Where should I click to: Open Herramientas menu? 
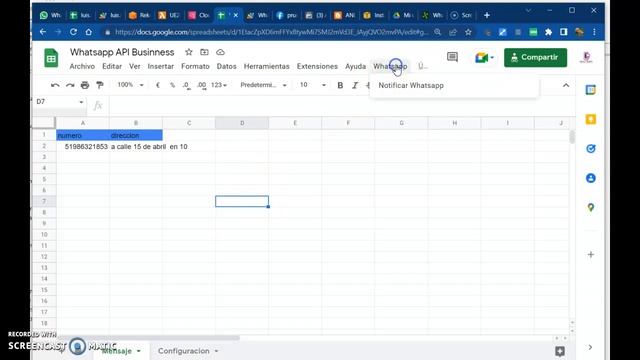pos(267,66)
